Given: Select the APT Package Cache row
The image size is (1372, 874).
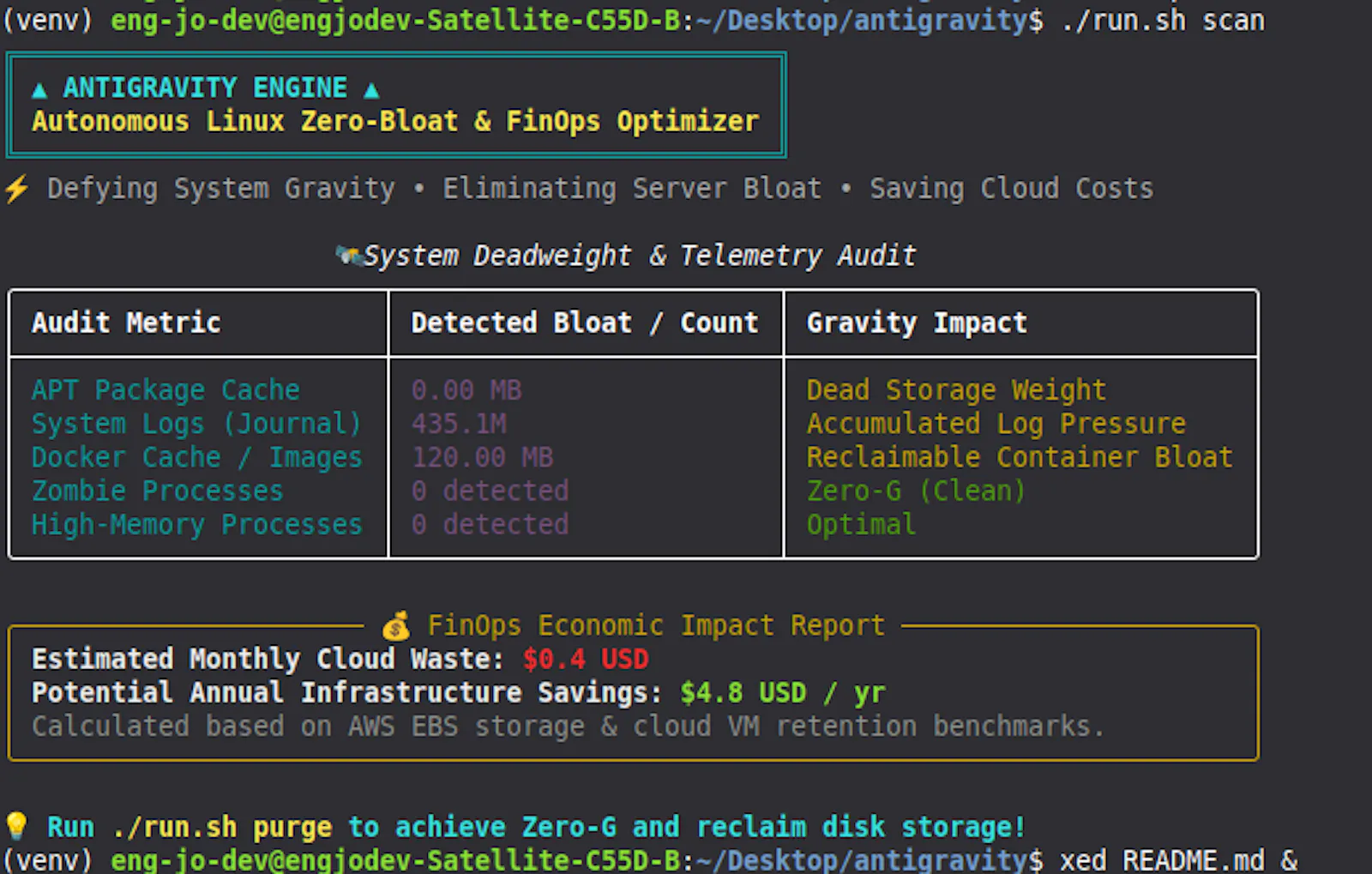Looking at the screenshot, I should (x=633, y=390).
